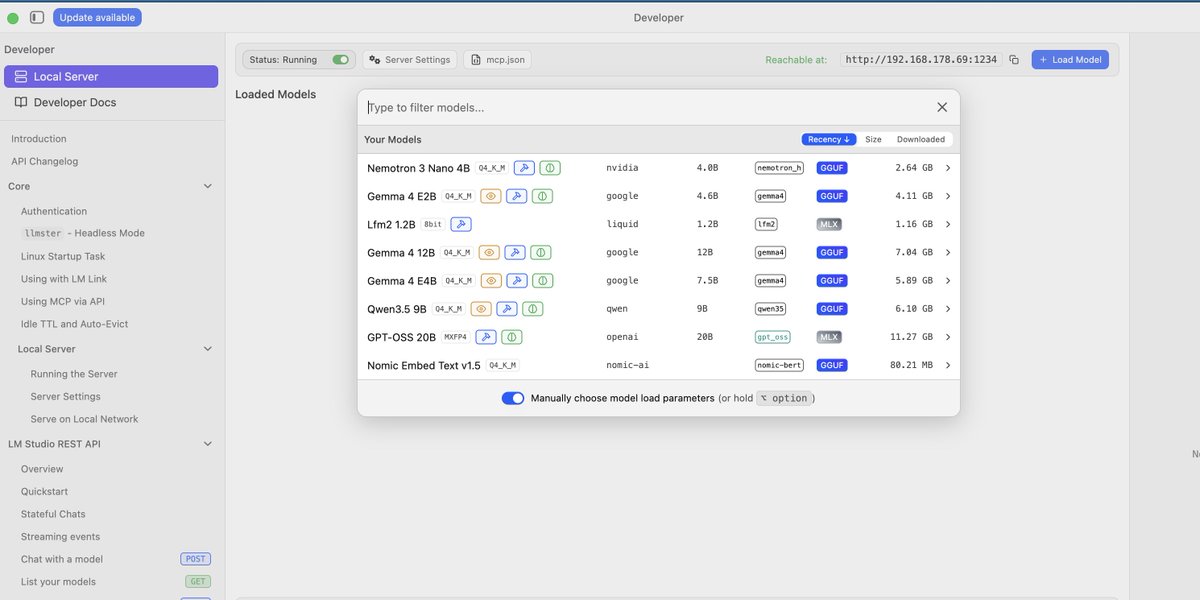Screen dimensions: 1200x600
Task: Sort models by Size
Action: pos(873,140)
